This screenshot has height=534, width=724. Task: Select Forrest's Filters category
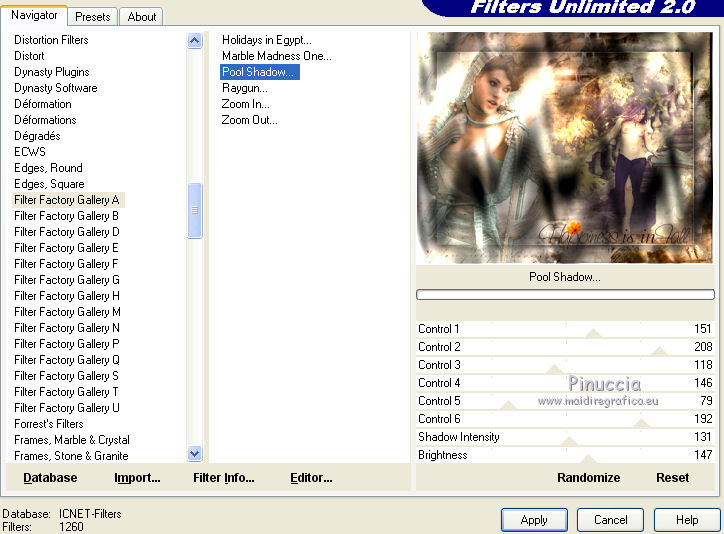(x=49, y=424)
